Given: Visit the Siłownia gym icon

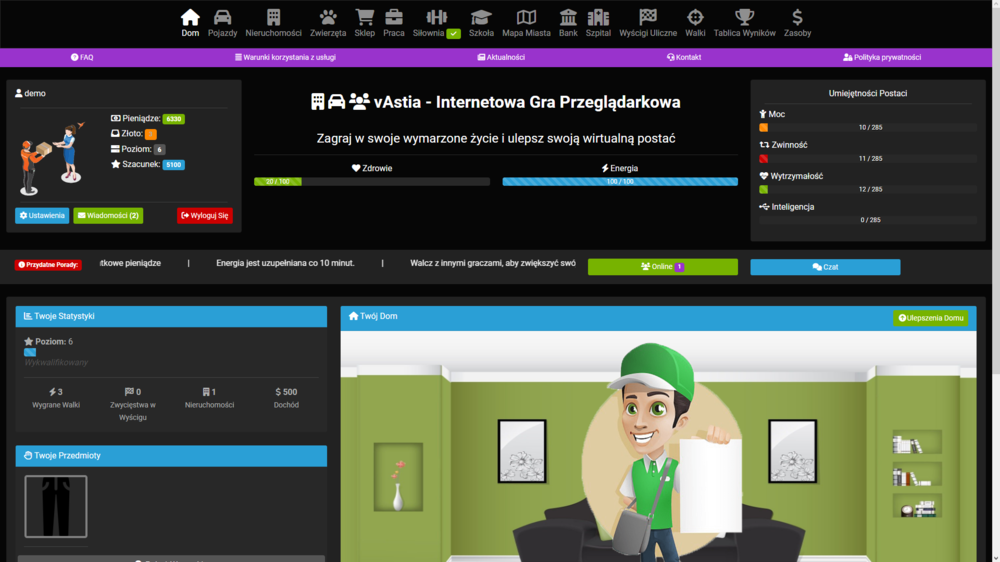Looking at the screenshot, I should pyautogui.click(x=436, y=17).
